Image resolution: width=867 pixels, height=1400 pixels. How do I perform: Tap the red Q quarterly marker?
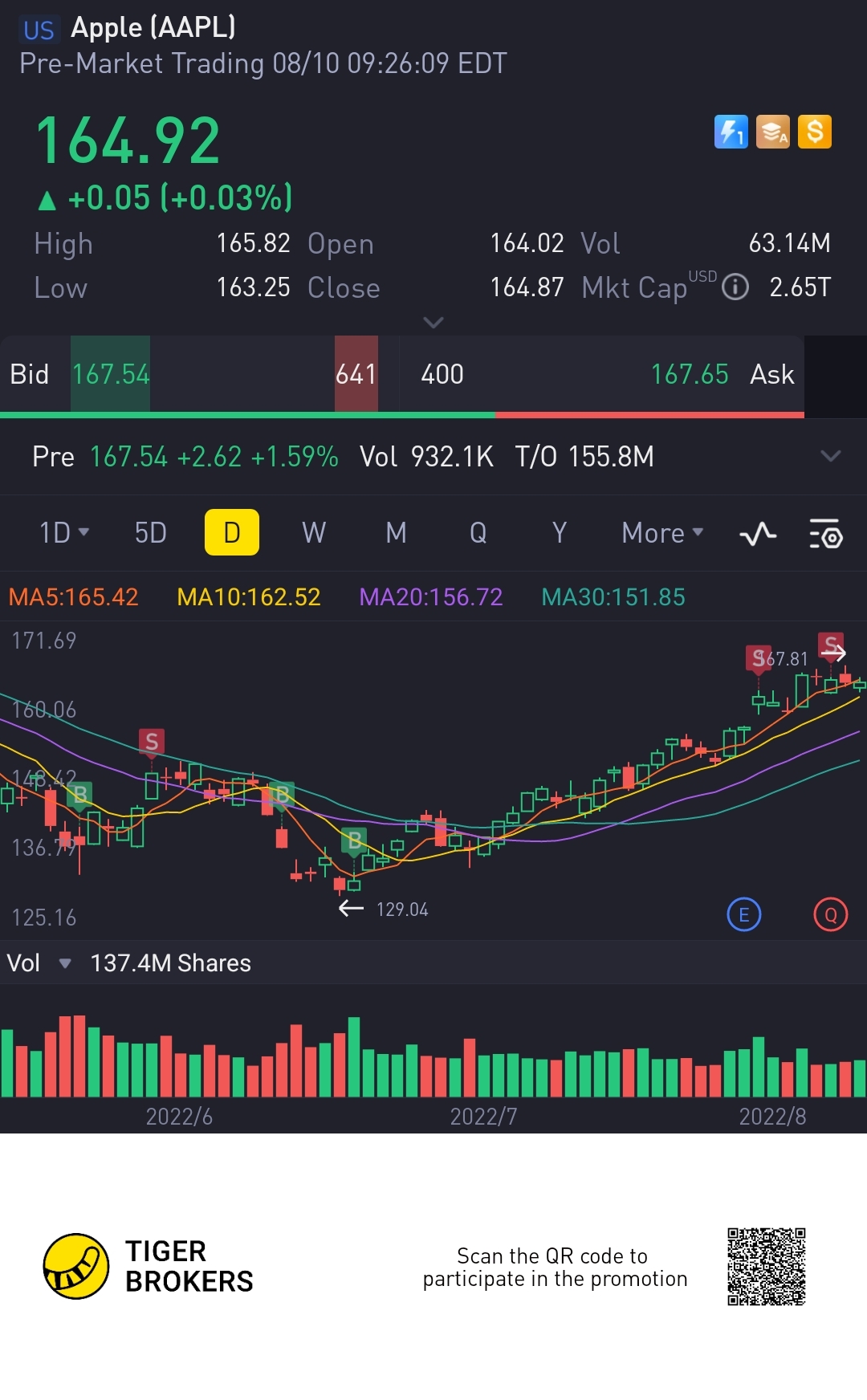830,914
